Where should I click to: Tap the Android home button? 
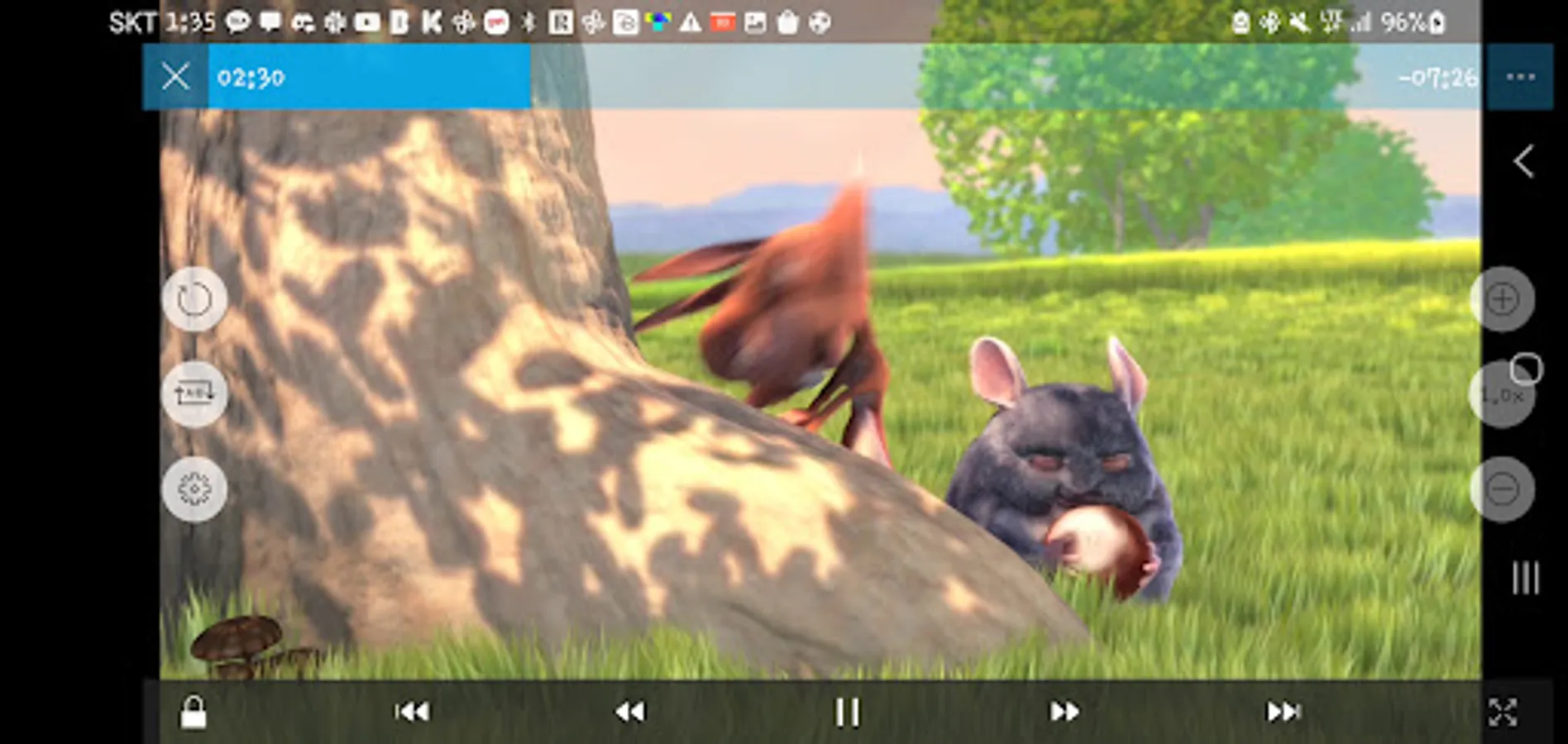[1526, 369]
